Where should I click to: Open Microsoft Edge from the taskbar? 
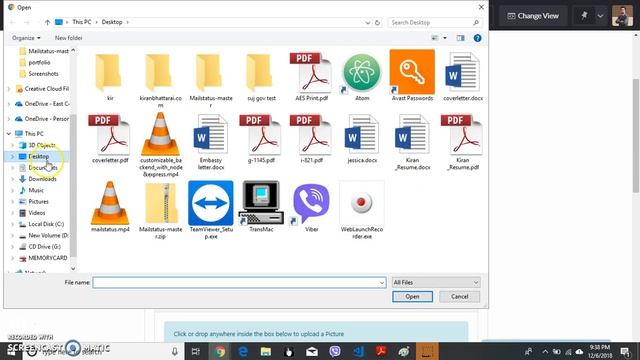click(x=243, y=351)
